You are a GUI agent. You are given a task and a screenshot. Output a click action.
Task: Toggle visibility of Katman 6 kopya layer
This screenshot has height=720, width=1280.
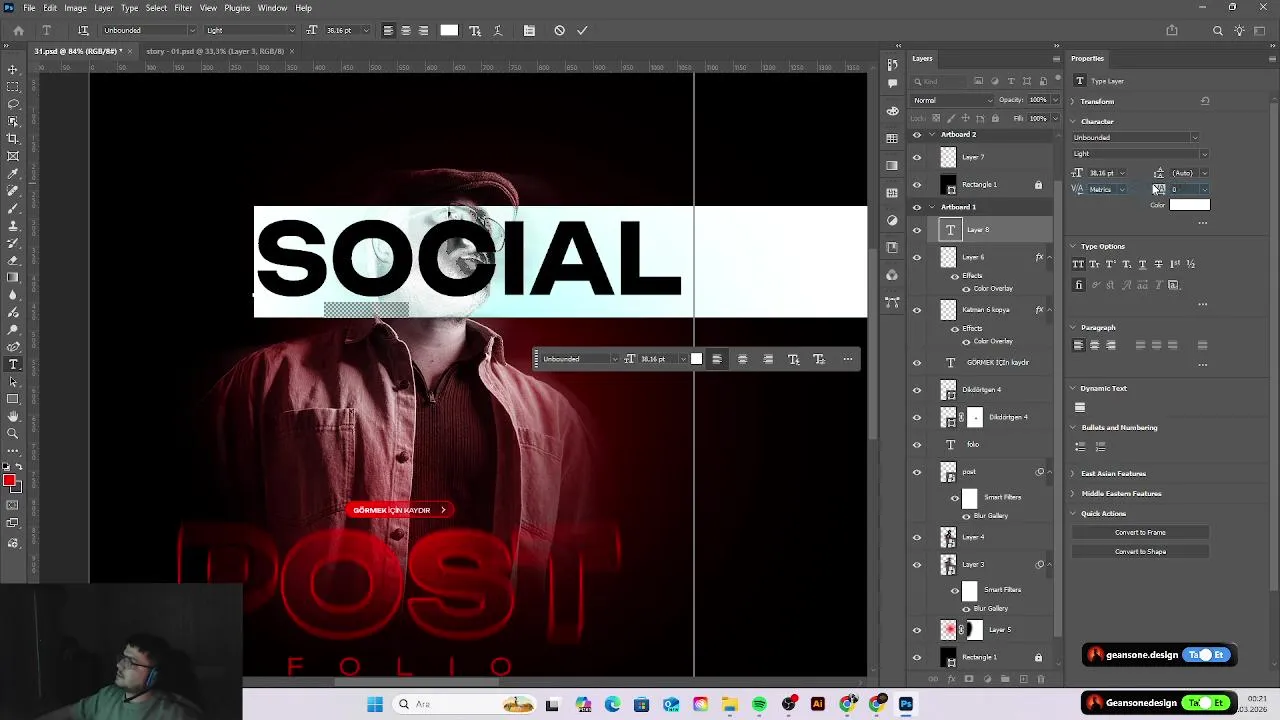[917, 310]
